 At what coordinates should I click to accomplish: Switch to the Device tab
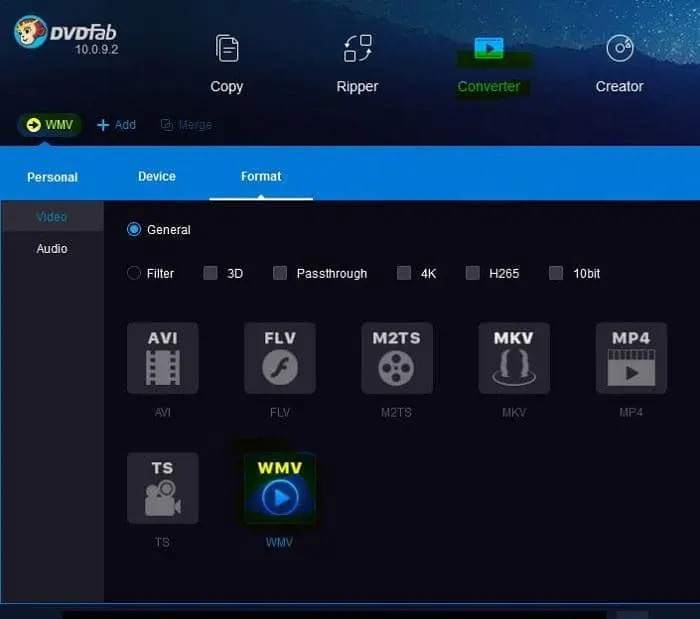coord(157,176)
